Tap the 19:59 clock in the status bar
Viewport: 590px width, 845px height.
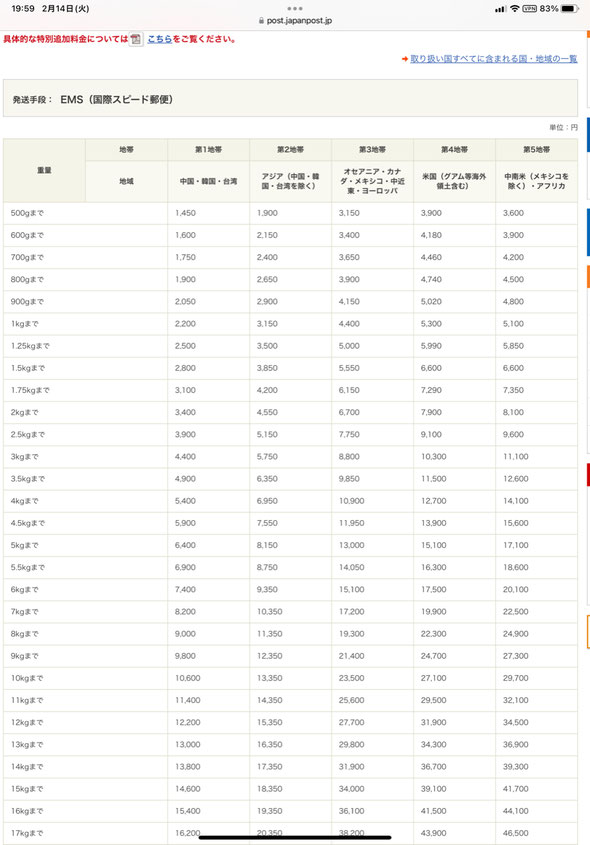23,9
